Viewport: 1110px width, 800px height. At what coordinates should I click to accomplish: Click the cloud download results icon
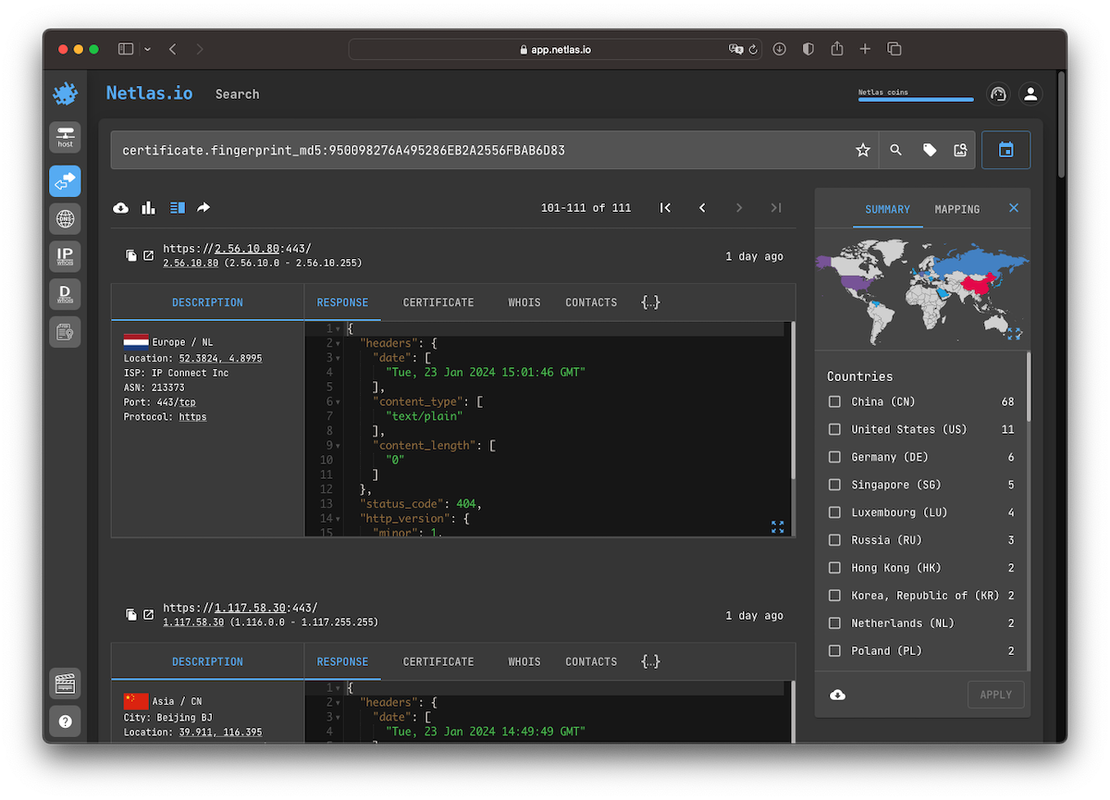point(121,208)
